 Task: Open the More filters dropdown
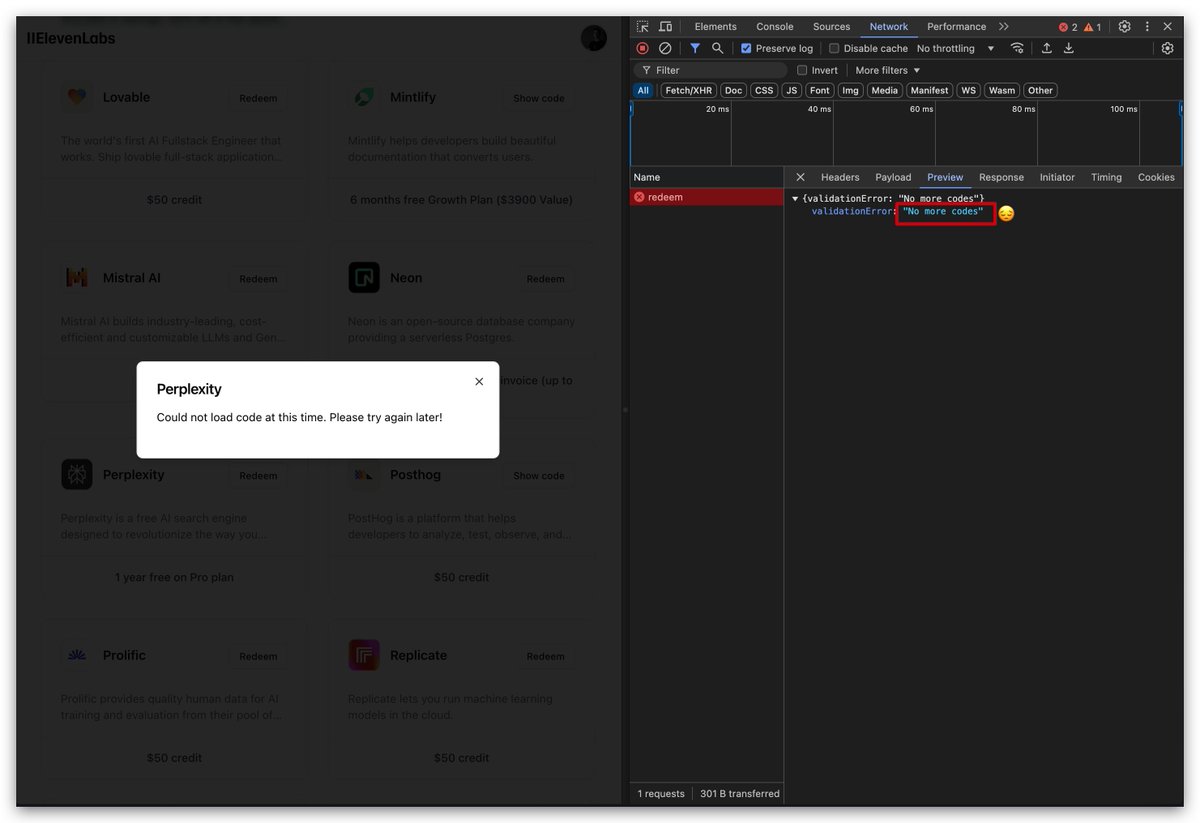click(x=888, y=70)
